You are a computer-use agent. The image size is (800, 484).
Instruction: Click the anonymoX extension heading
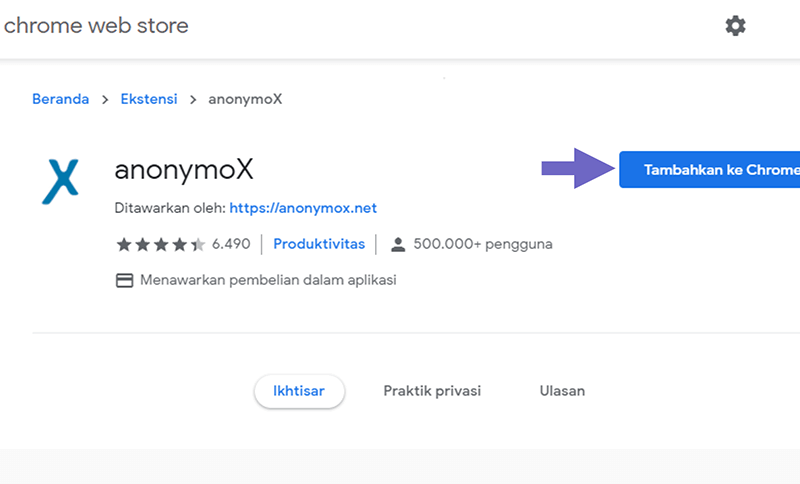(x=184, y=170)
